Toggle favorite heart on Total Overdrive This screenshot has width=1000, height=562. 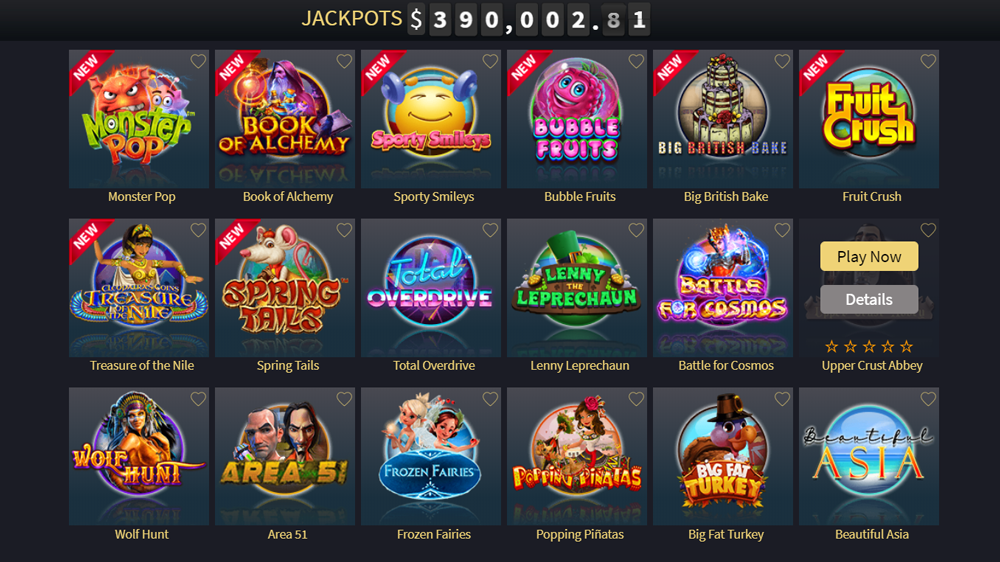490,230
